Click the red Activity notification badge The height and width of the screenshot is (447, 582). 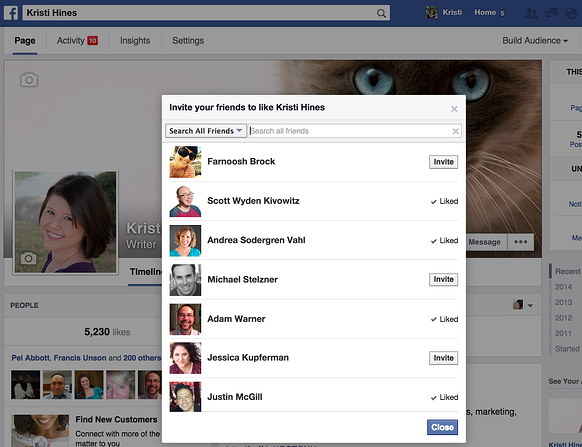pos(92,40)
